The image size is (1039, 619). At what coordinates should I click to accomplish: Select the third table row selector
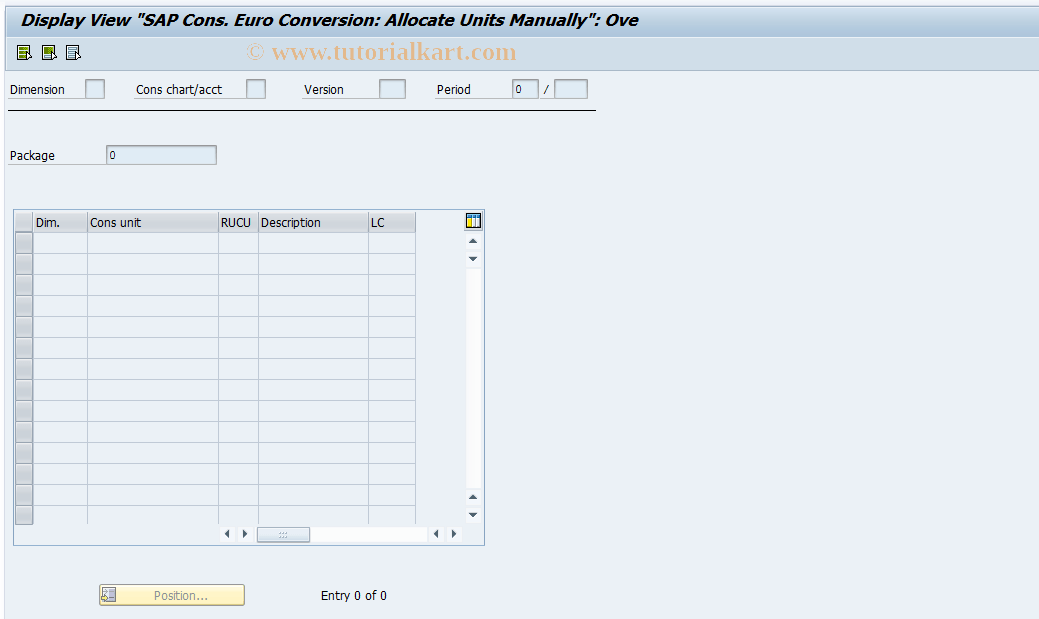point(23,284)
